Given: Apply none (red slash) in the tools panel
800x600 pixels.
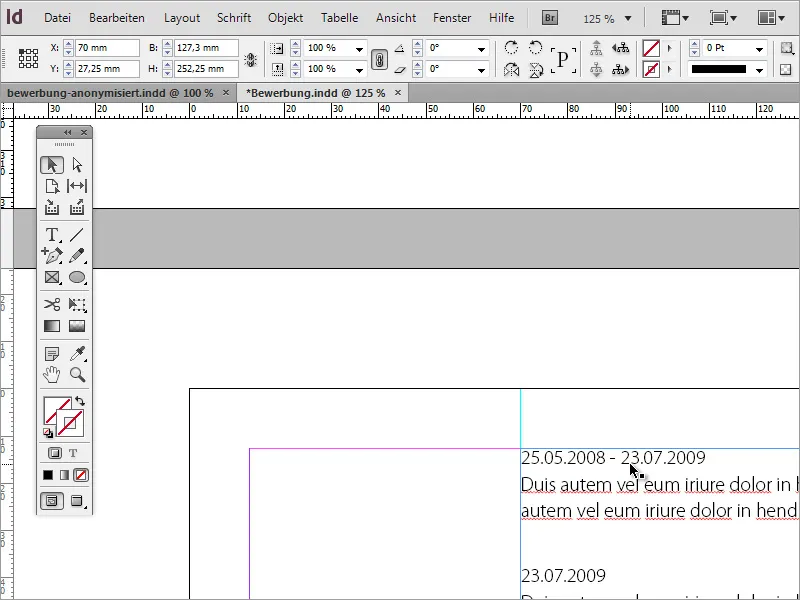Looking at the screenshot, I should 81,476.
